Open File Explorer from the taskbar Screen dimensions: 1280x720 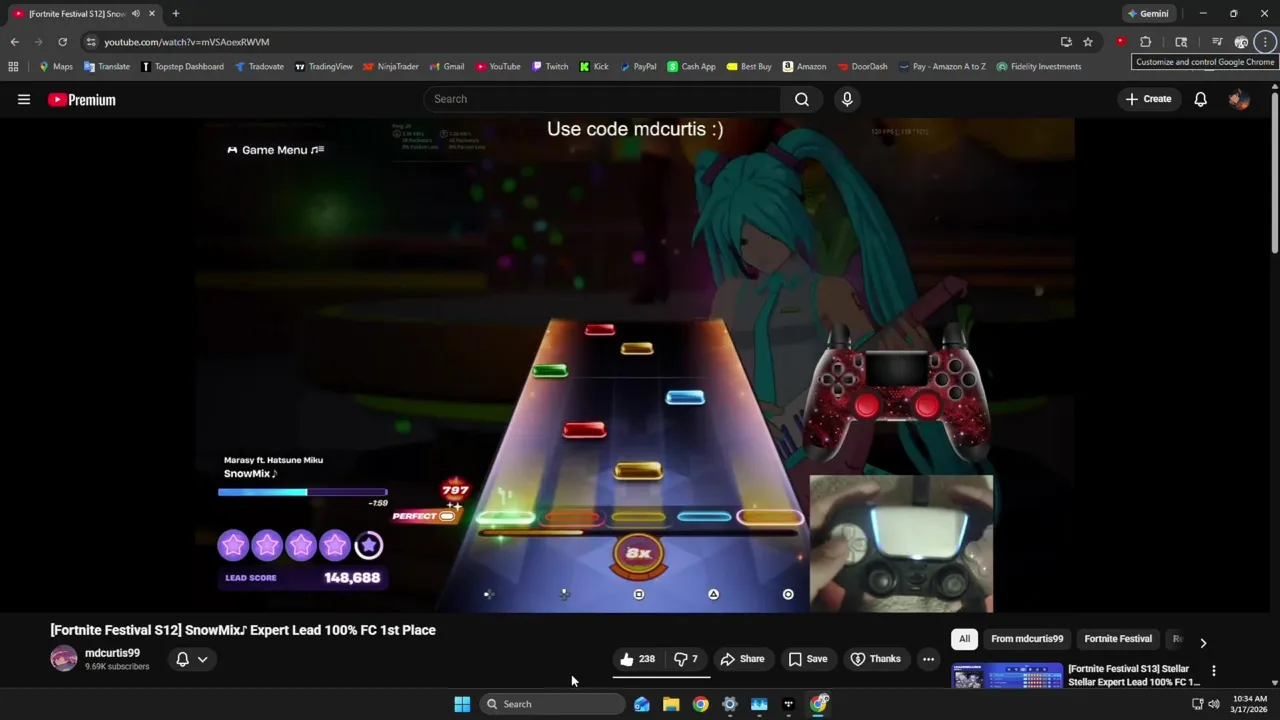[671, 704]
